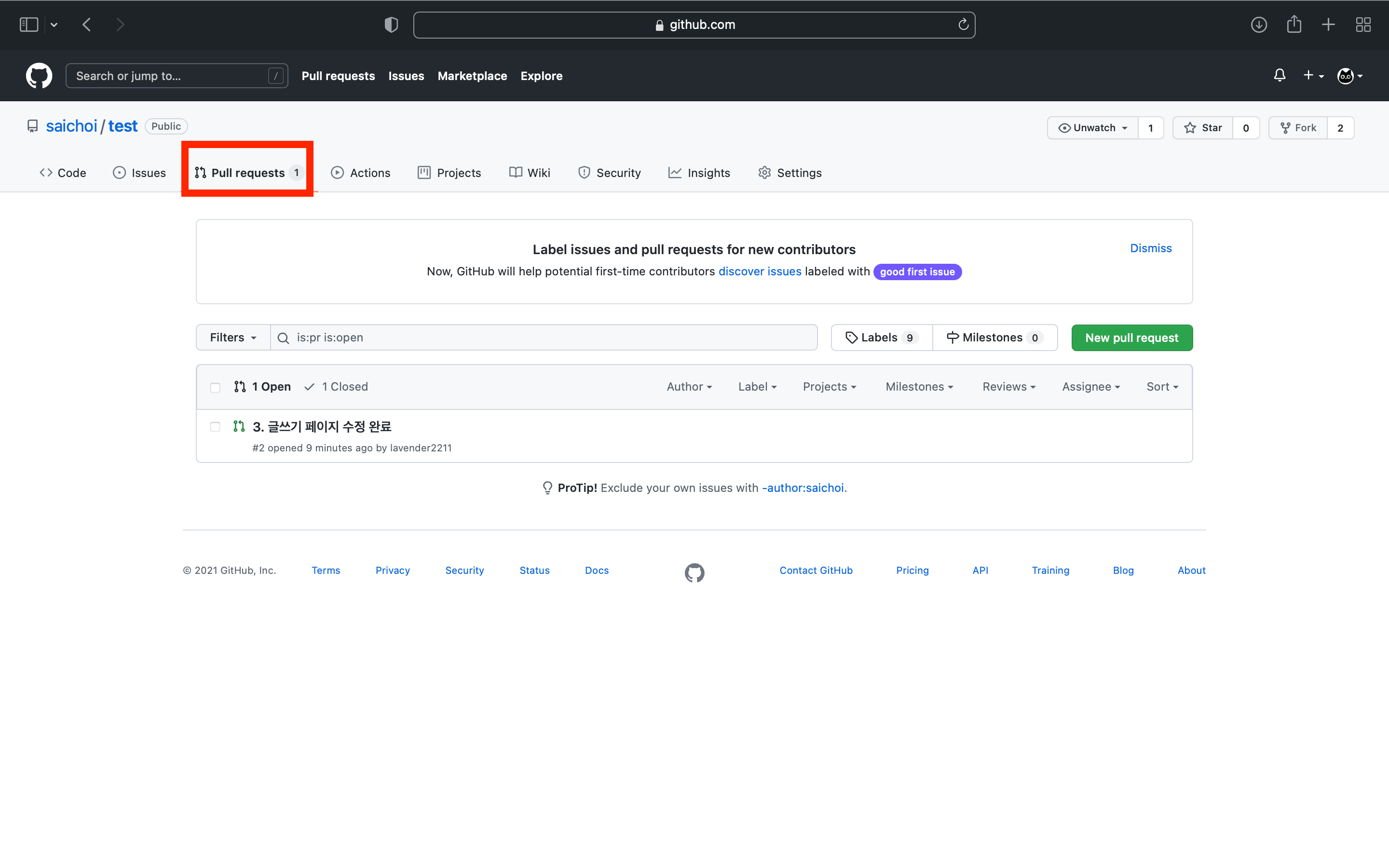1389x868 pixels.
Task: Switch to the Insights tab
Action: pyautogui.click(x=699, y=173)
